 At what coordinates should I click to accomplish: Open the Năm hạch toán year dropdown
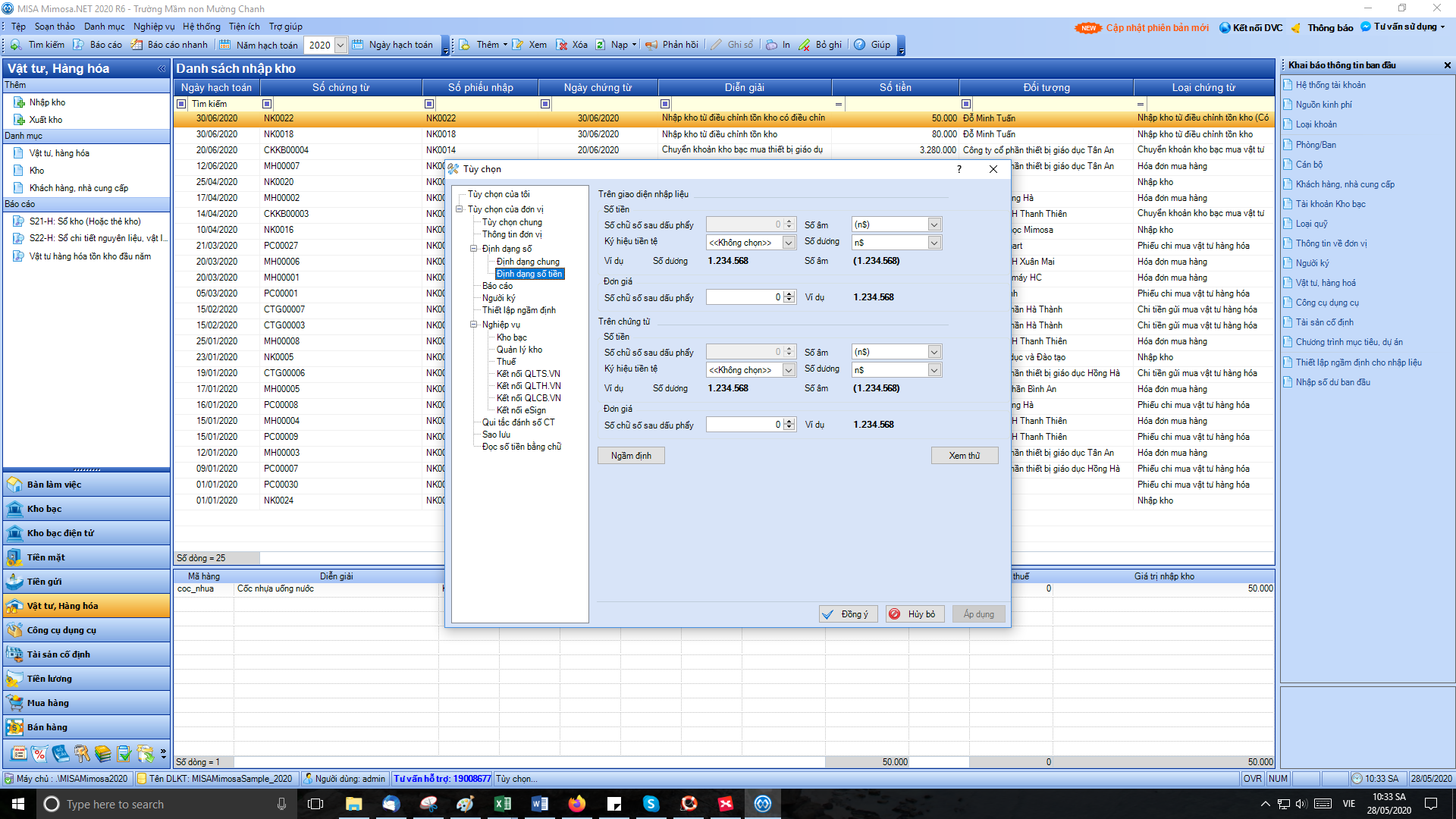[340, 45]
